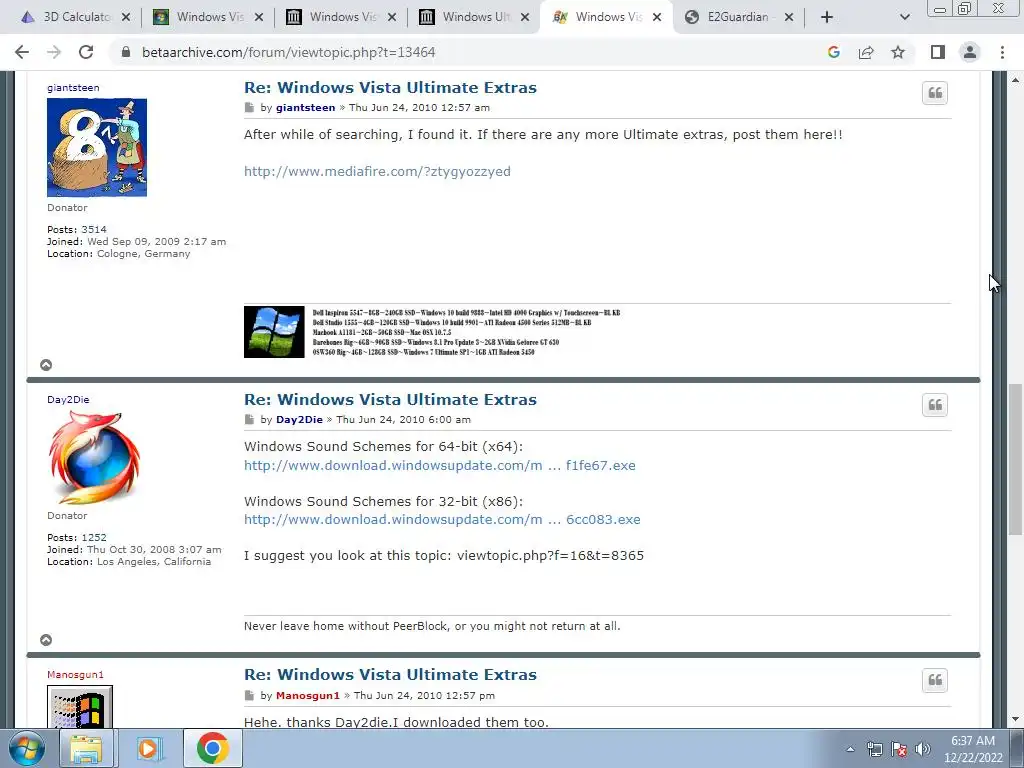Bookmark this page with star icon
This screenshot has height=768, width=1024.
[898, 52]
